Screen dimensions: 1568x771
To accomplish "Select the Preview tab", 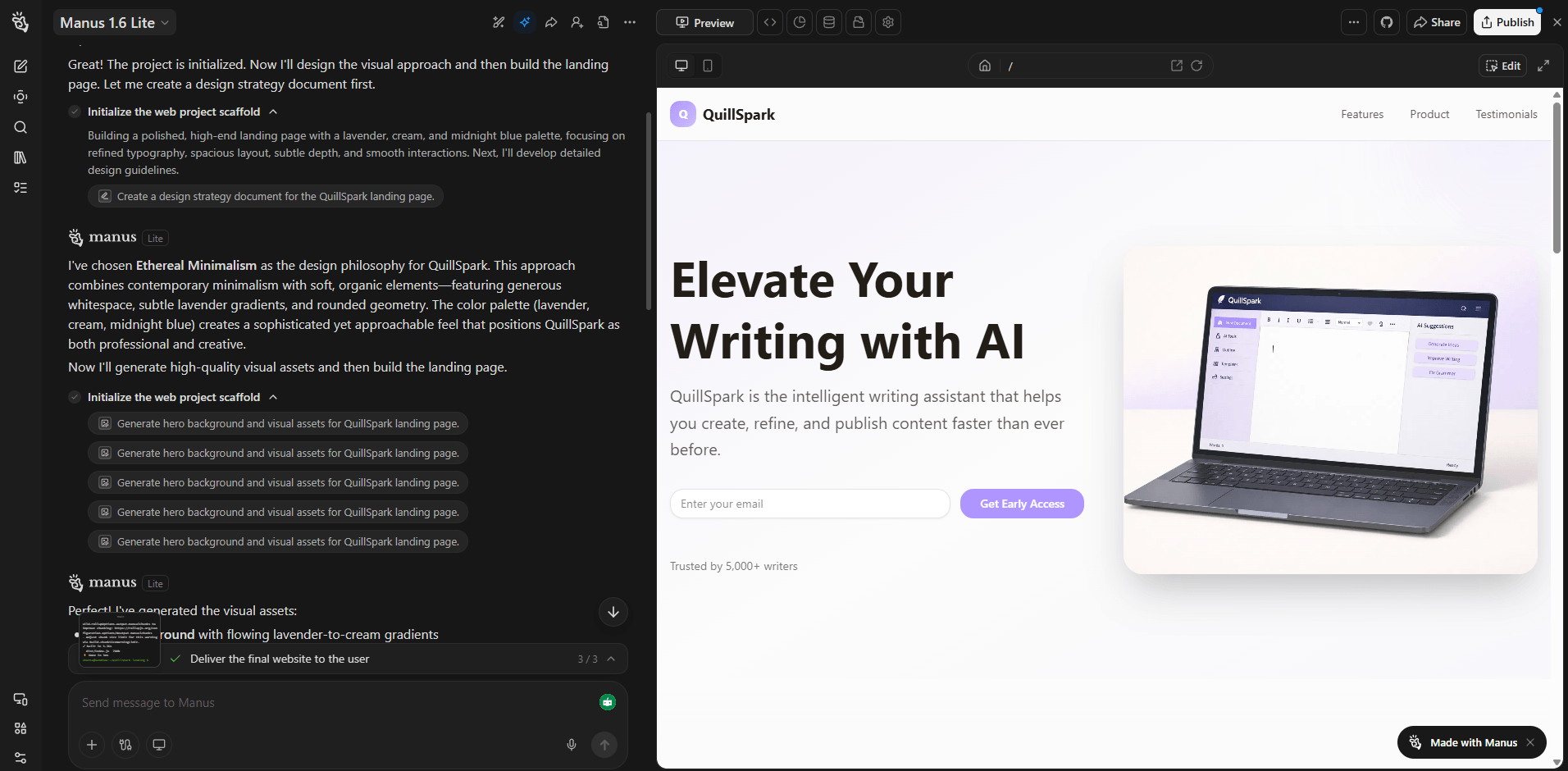I will point(704,22).
